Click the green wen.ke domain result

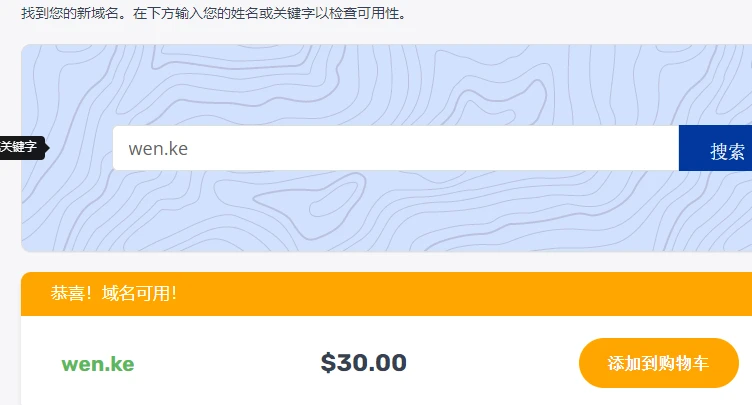(98, 363)
